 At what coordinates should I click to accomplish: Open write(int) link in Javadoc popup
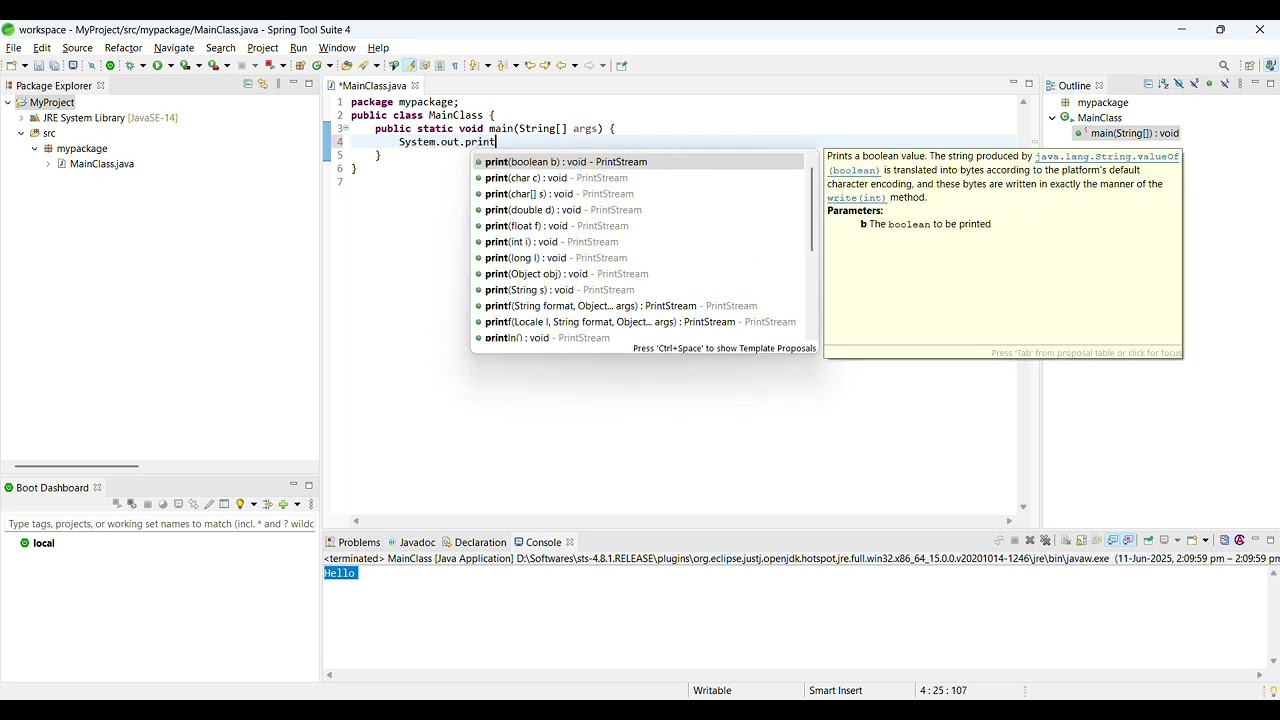click(x=856, y=198)
